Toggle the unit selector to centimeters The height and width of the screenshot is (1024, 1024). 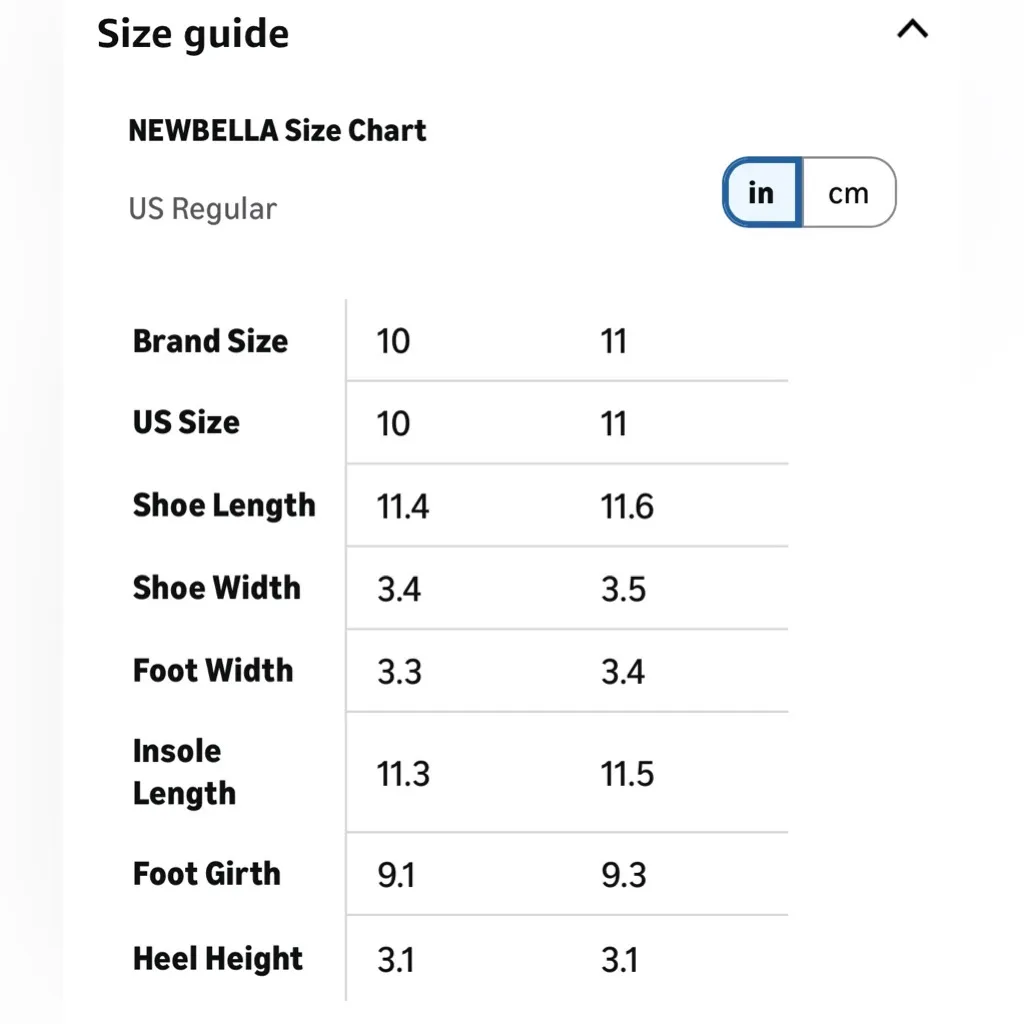849,192
